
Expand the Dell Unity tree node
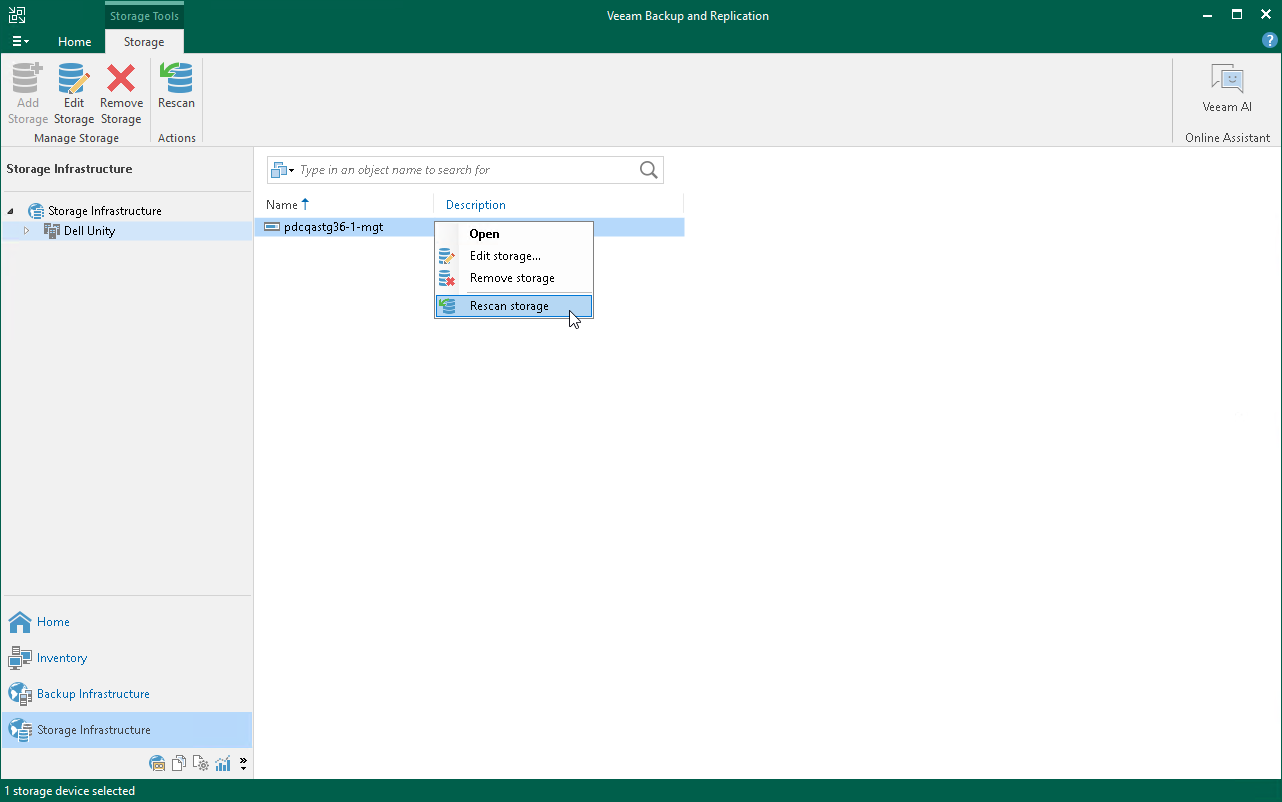click(x=27, y=231)
